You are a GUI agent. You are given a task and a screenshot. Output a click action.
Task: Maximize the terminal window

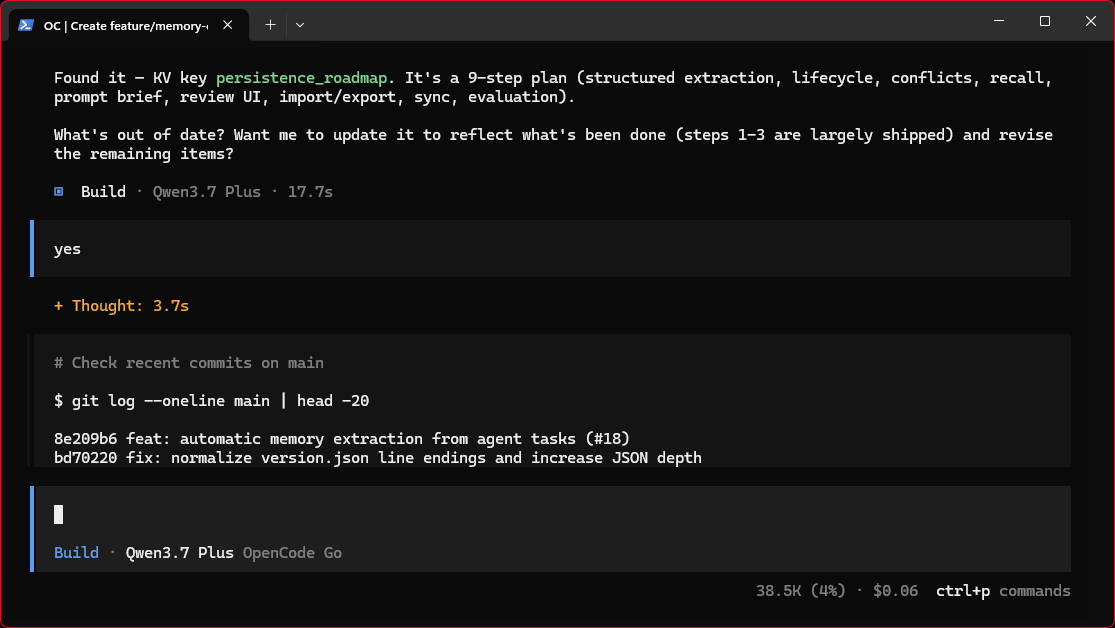[1045, 21]
